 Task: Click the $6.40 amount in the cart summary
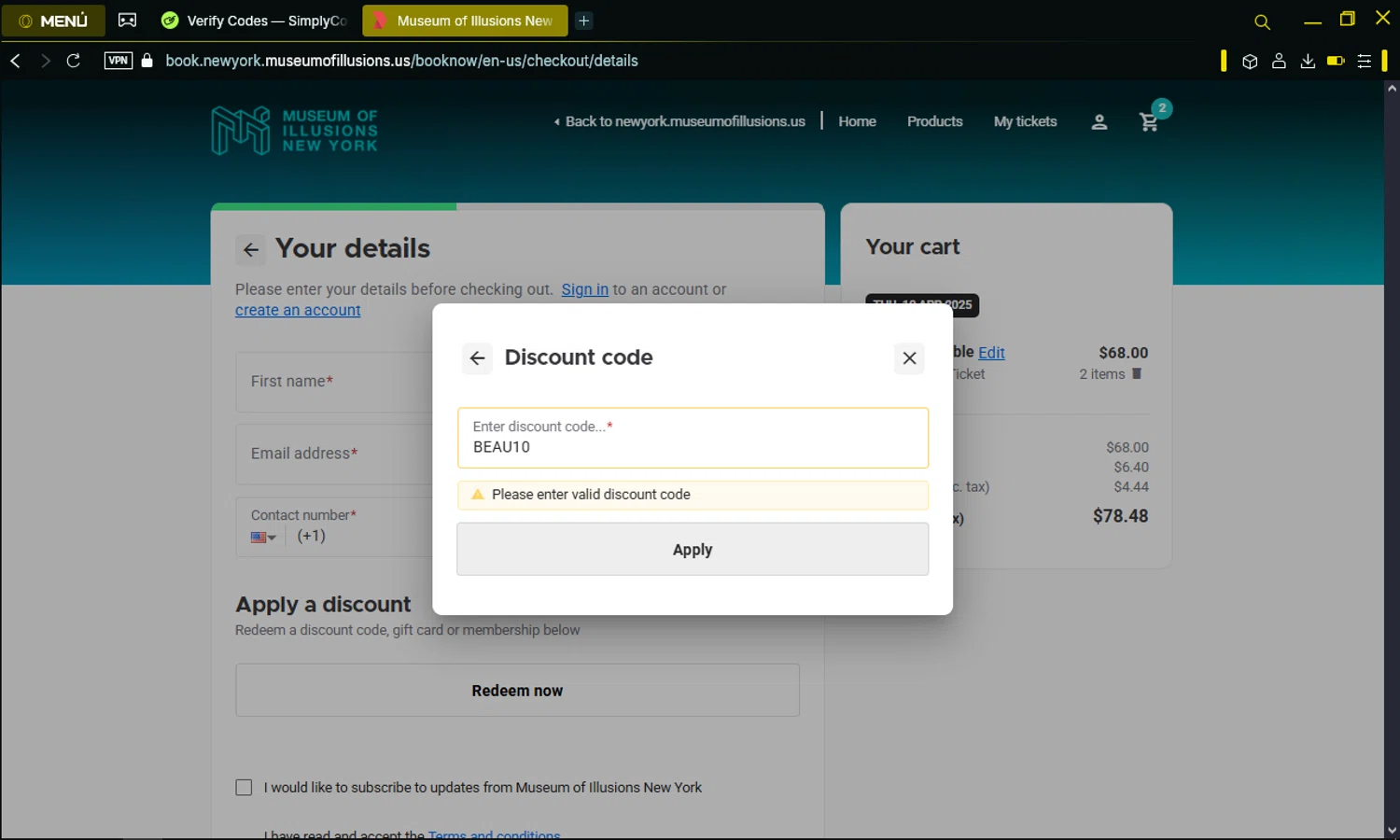(1131, 467)
